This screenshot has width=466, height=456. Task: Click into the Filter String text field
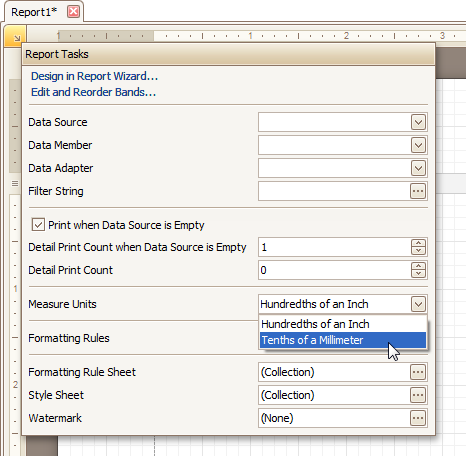(334, 191)
